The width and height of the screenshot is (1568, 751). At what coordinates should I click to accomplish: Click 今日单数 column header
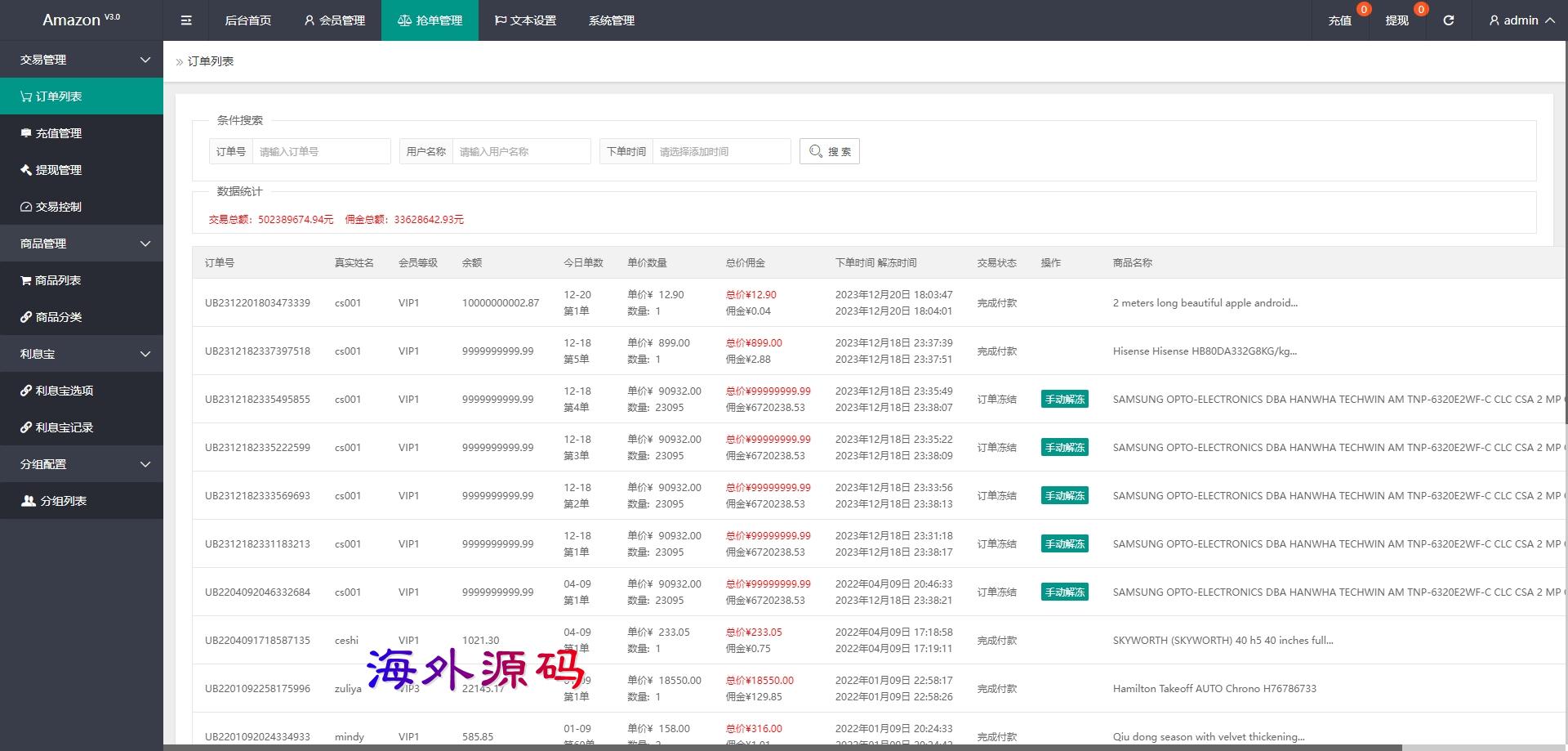[583, 263]
